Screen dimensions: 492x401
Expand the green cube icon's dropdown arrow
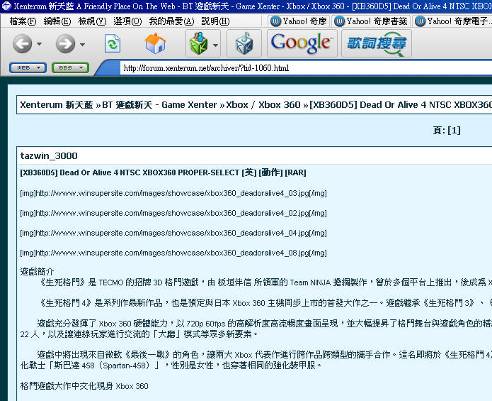tap(215, 44)
